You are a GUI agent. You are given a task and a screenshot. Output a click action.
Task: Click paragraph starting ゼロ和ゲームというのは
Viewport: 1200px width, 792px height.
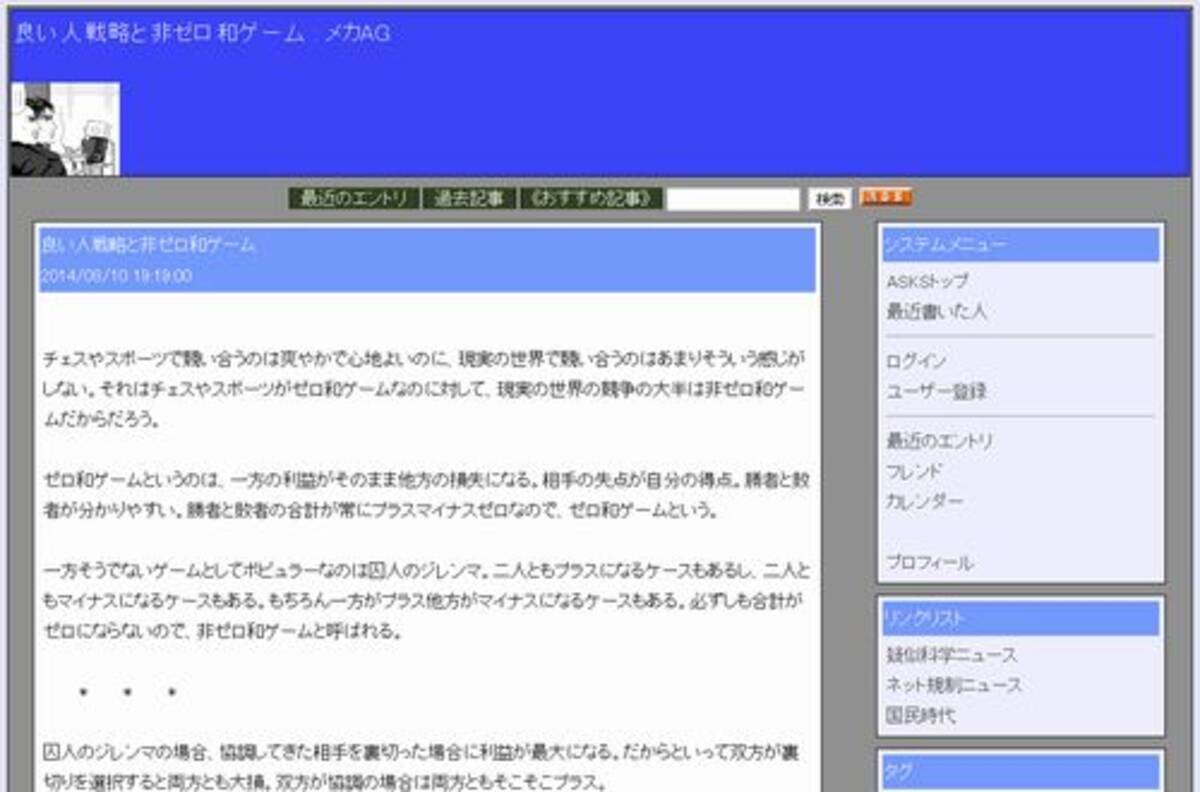(425, 494)
